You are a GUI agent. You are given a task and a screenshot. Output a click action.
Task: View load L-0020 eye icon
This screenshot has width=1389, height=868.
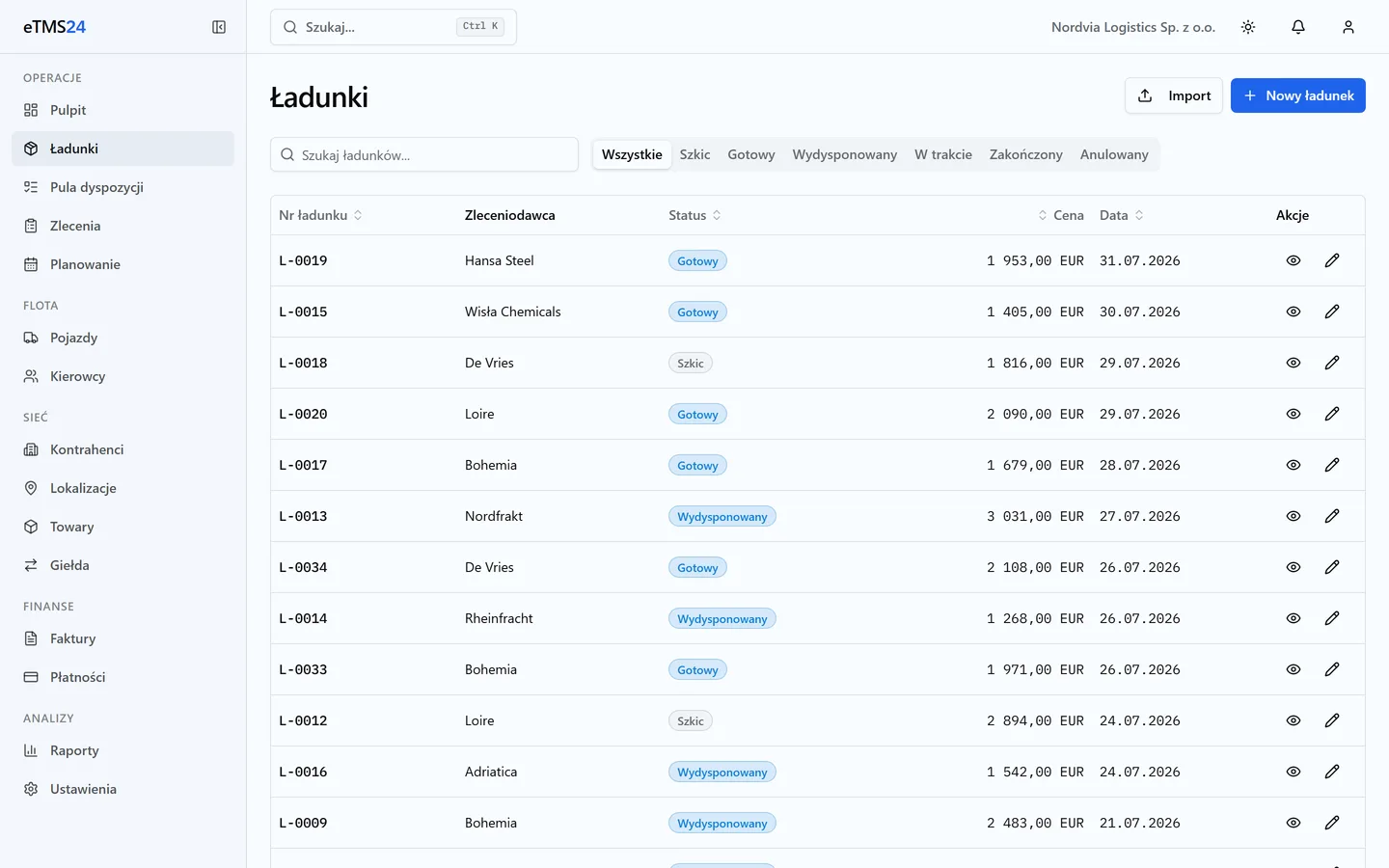1294,414
